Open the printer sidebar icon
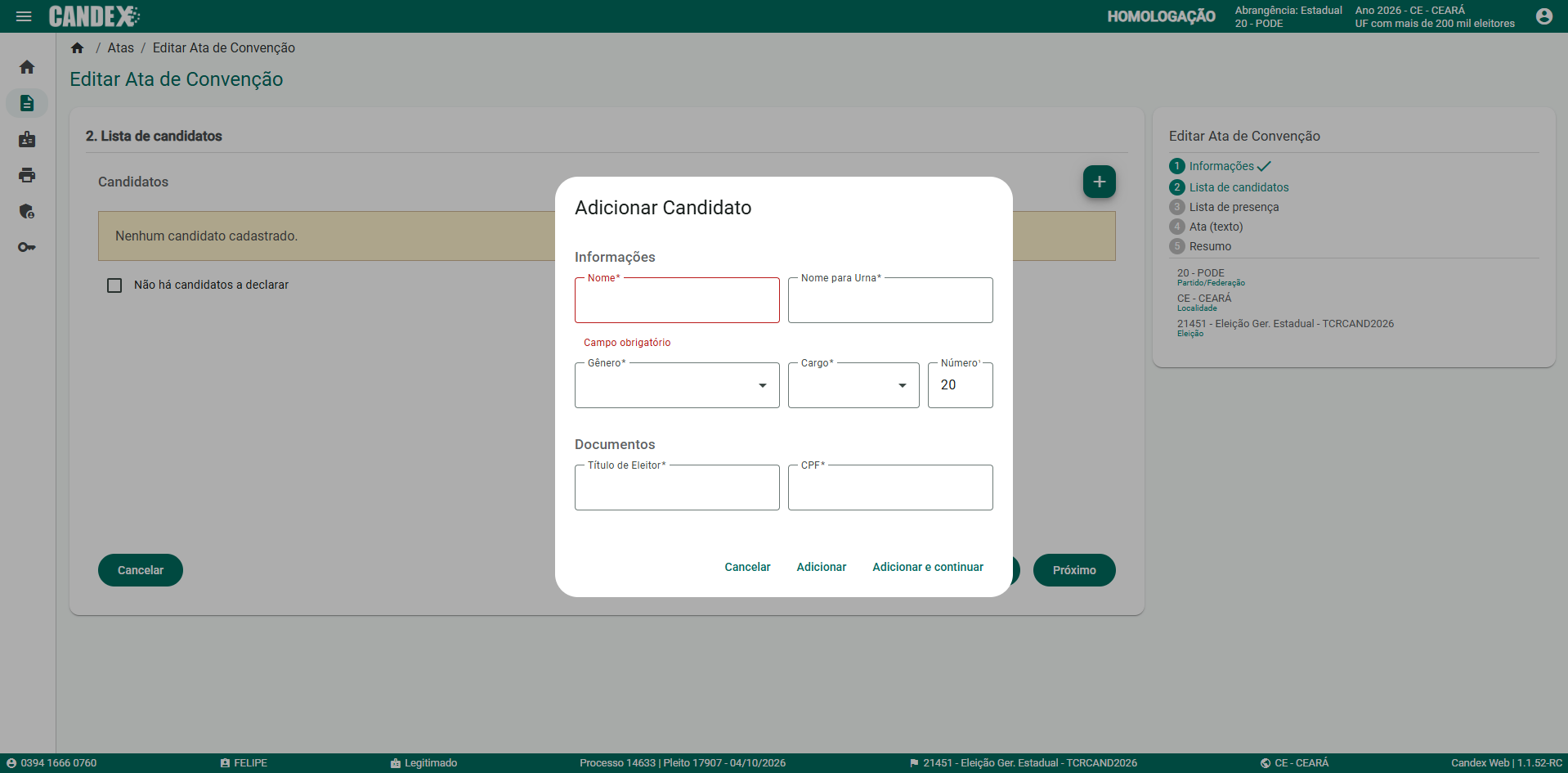 27,175
